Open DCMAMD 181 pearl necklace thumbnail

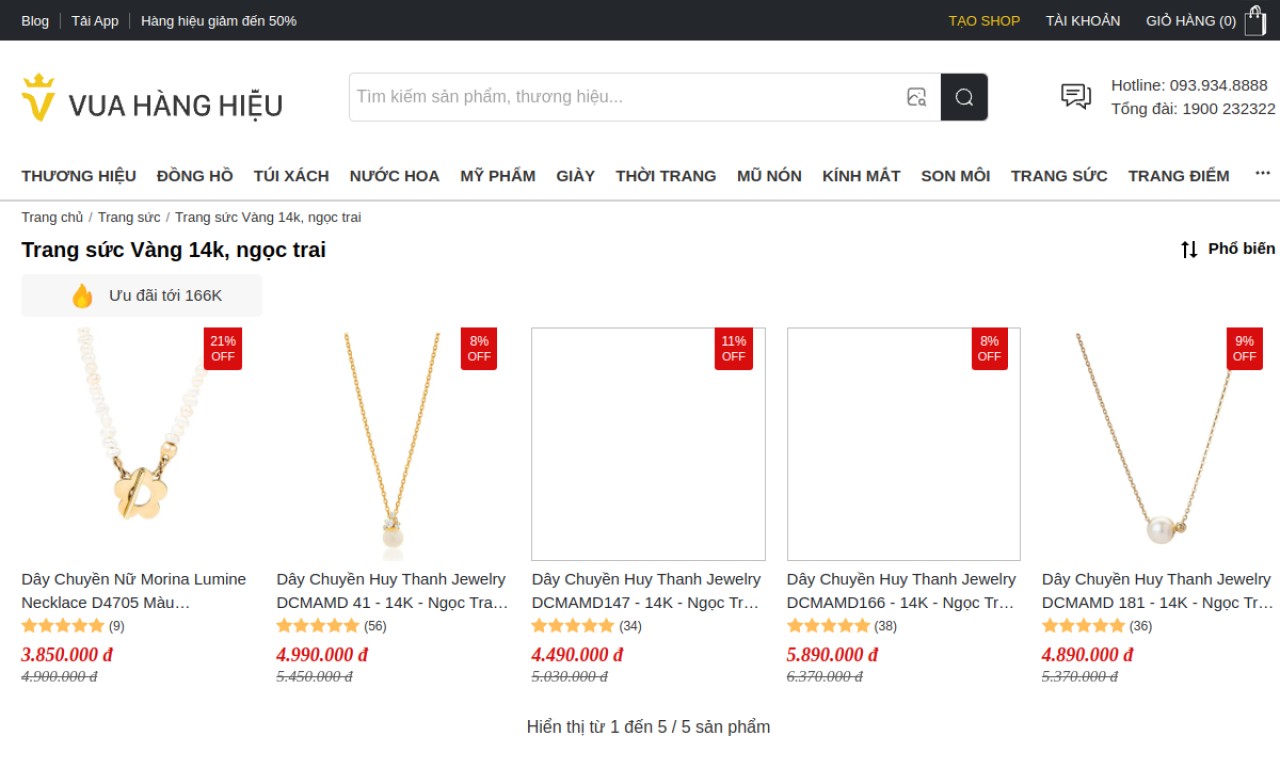point(1159,444)
